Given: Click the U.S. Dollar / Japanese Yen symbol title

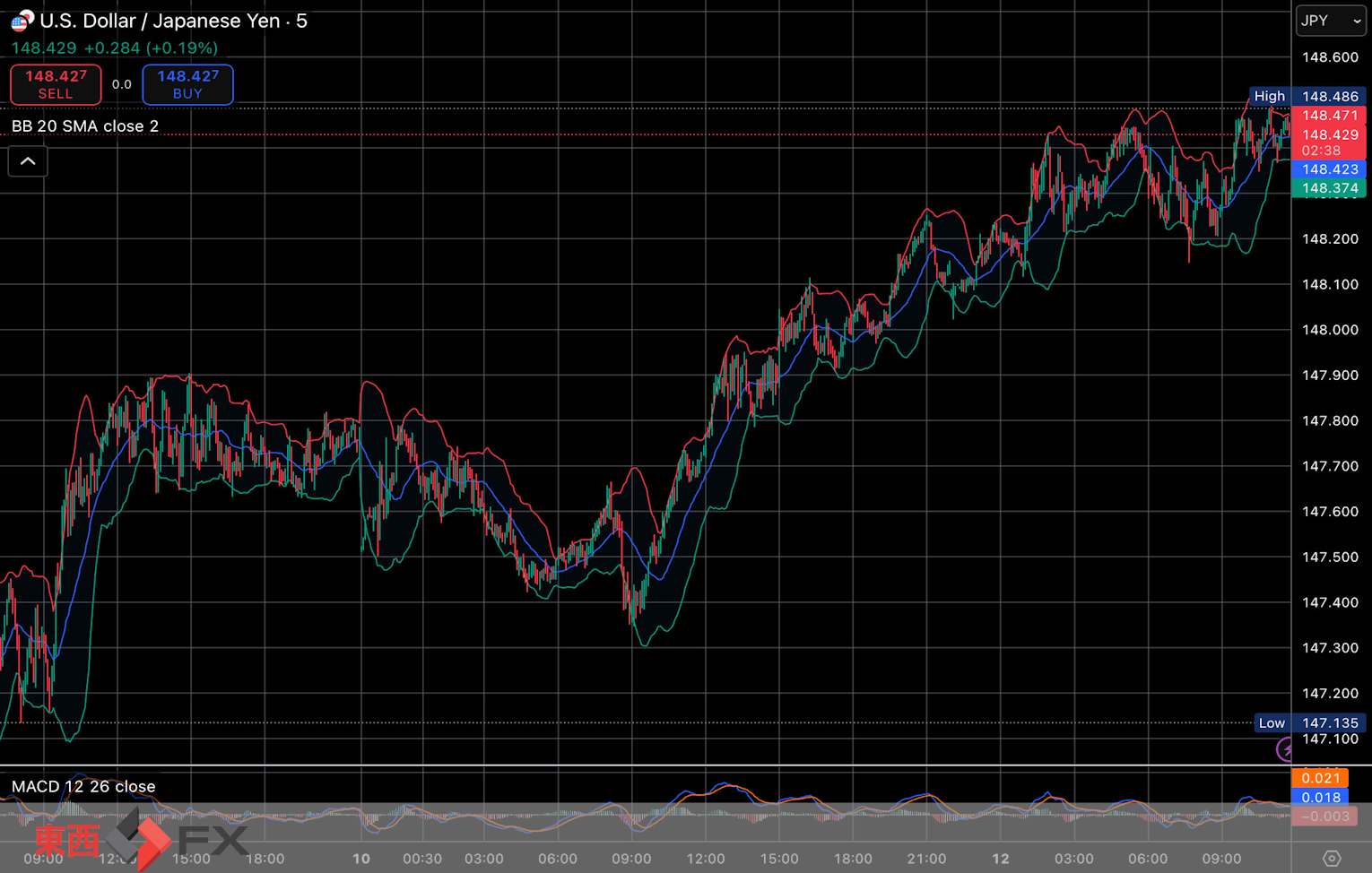Looking at the screenshot, I should pyautogui.click(x=161, y=21).
